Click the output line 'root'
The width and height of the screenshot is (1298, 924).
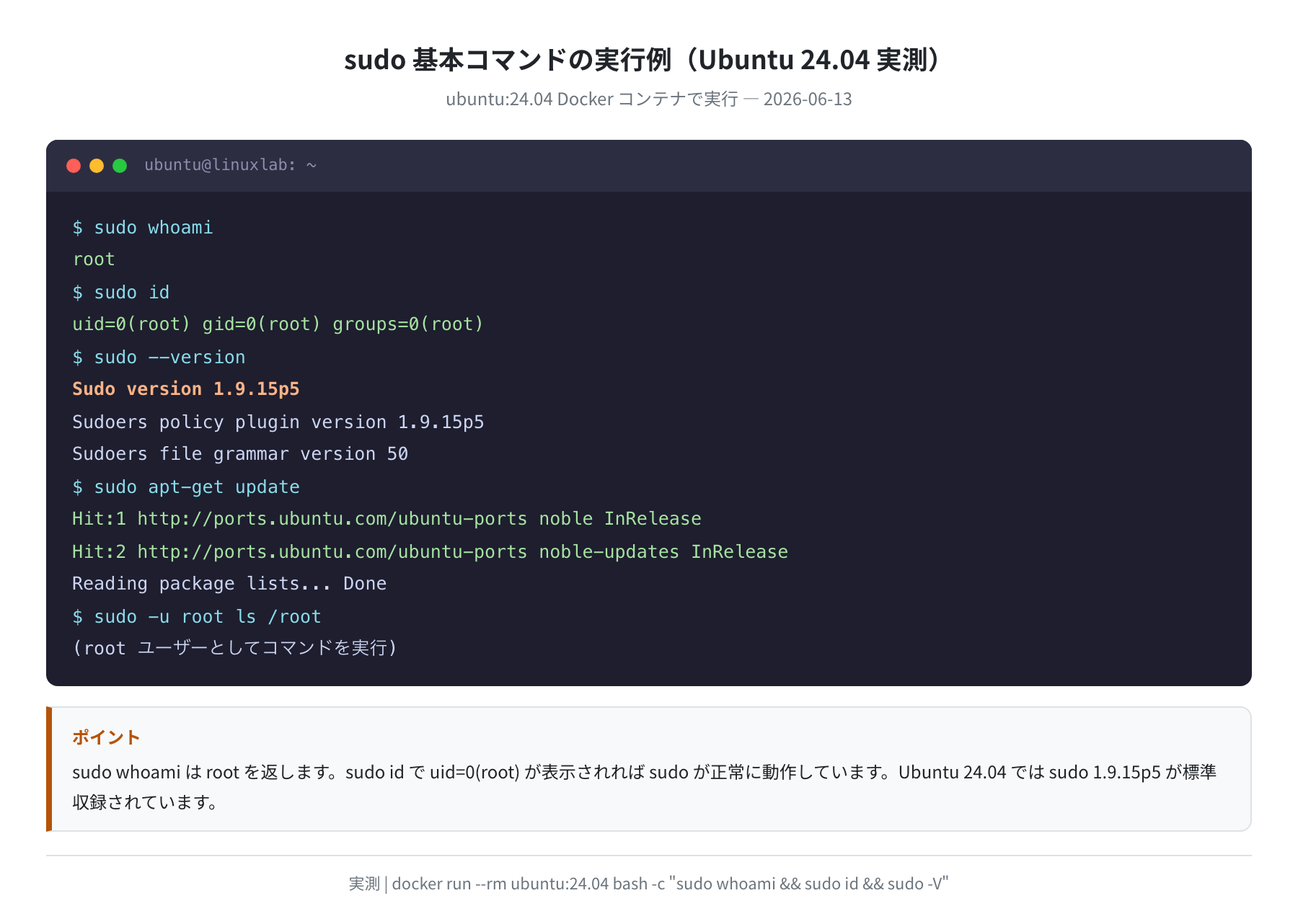94,259
